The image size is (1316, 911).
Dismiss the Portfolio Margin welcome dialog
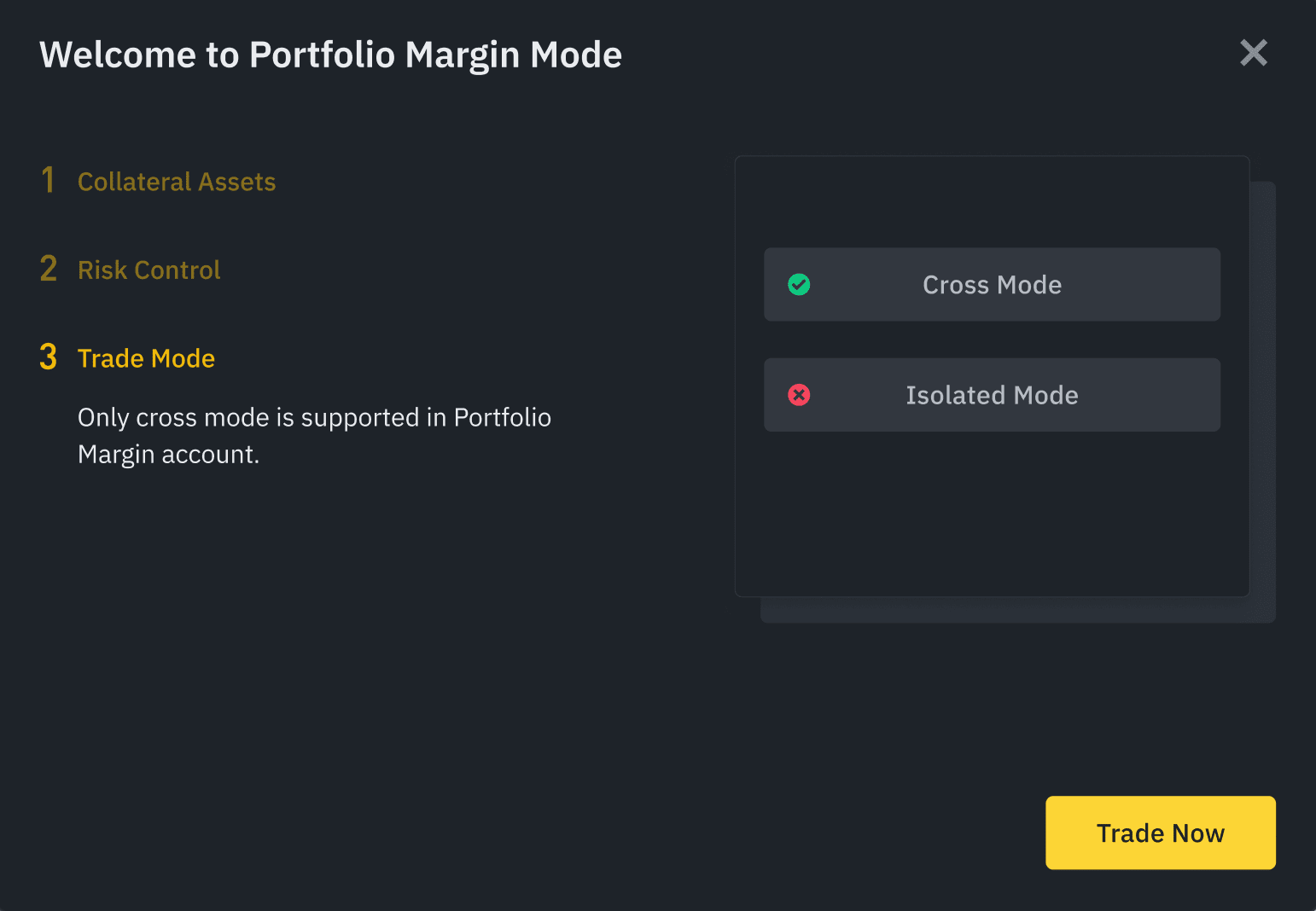[1254, 53]
